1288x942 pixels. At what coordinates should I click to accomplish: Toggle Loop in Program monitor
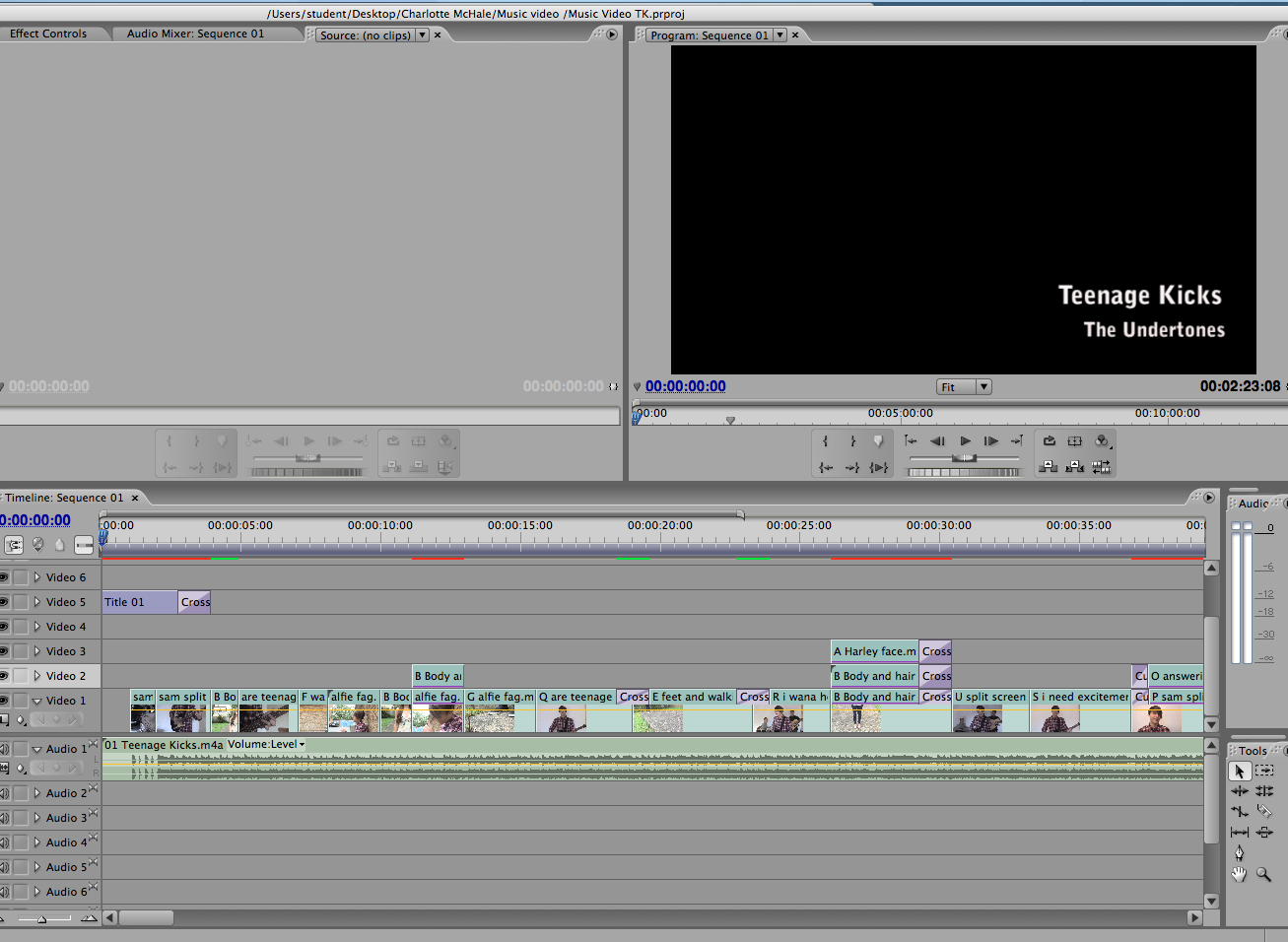tap(1050, 441)
